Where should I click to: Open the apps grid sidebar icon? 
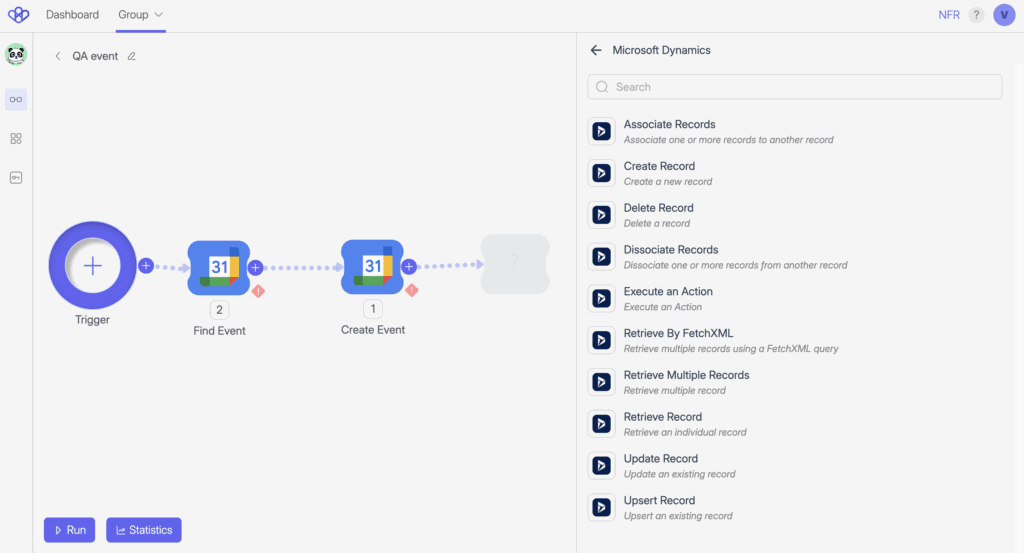pos(16,138)
